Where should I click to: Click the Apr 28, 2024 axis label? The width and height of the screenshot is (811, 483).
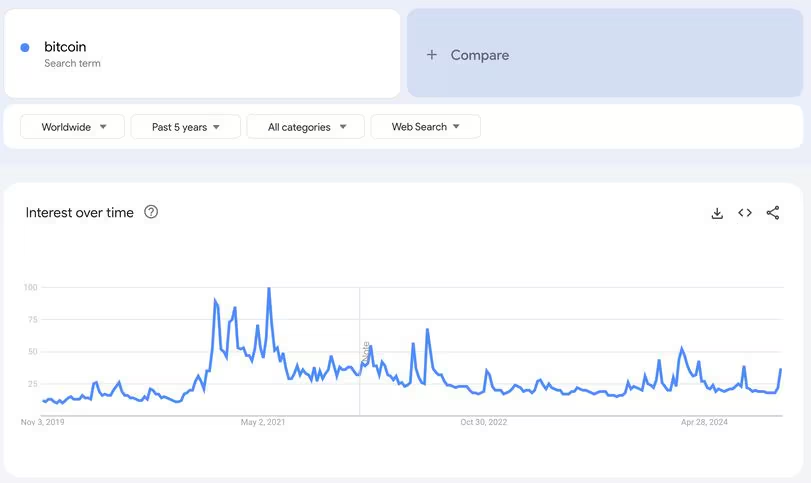click(x=704, y=422)
